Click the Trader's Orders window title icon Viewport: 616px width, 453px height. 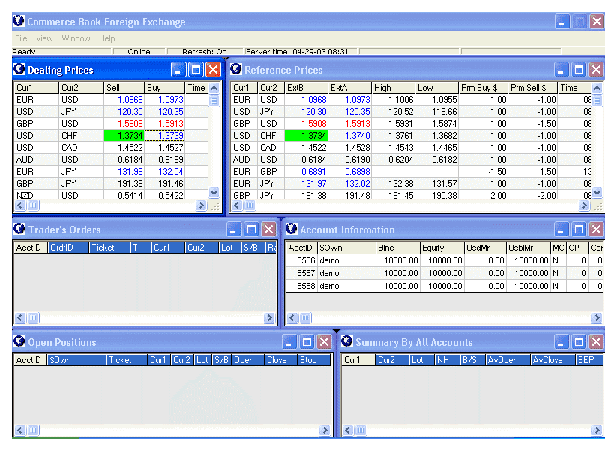[20, 228]
